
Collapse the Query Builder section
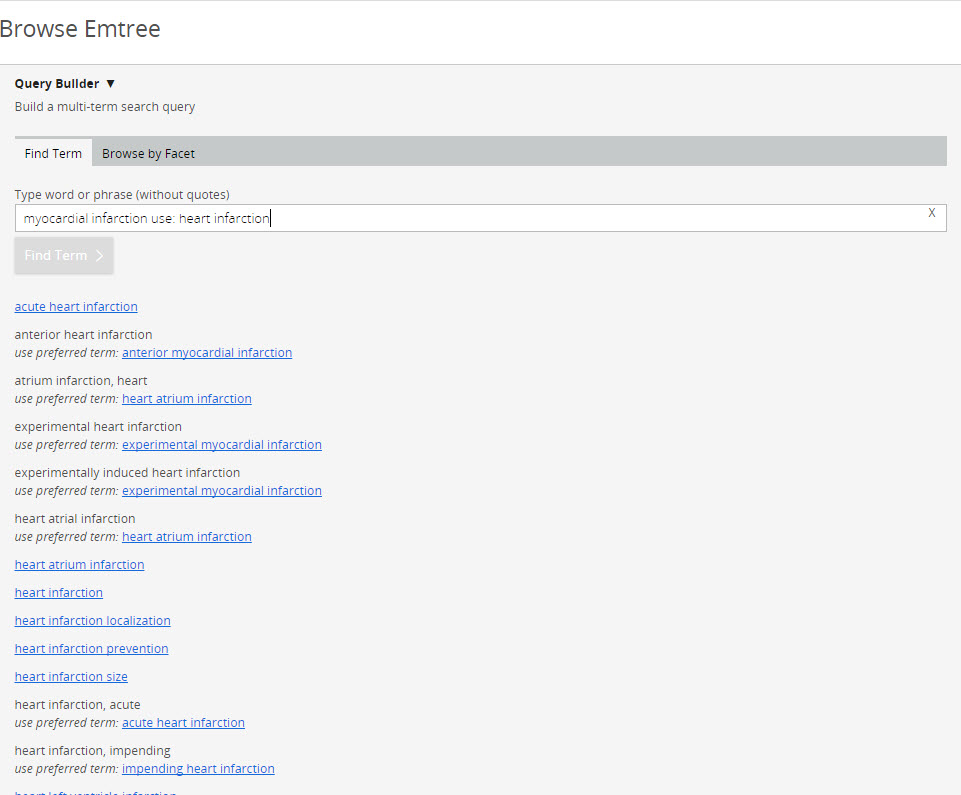pyautogui.click(x=110, y=84)
